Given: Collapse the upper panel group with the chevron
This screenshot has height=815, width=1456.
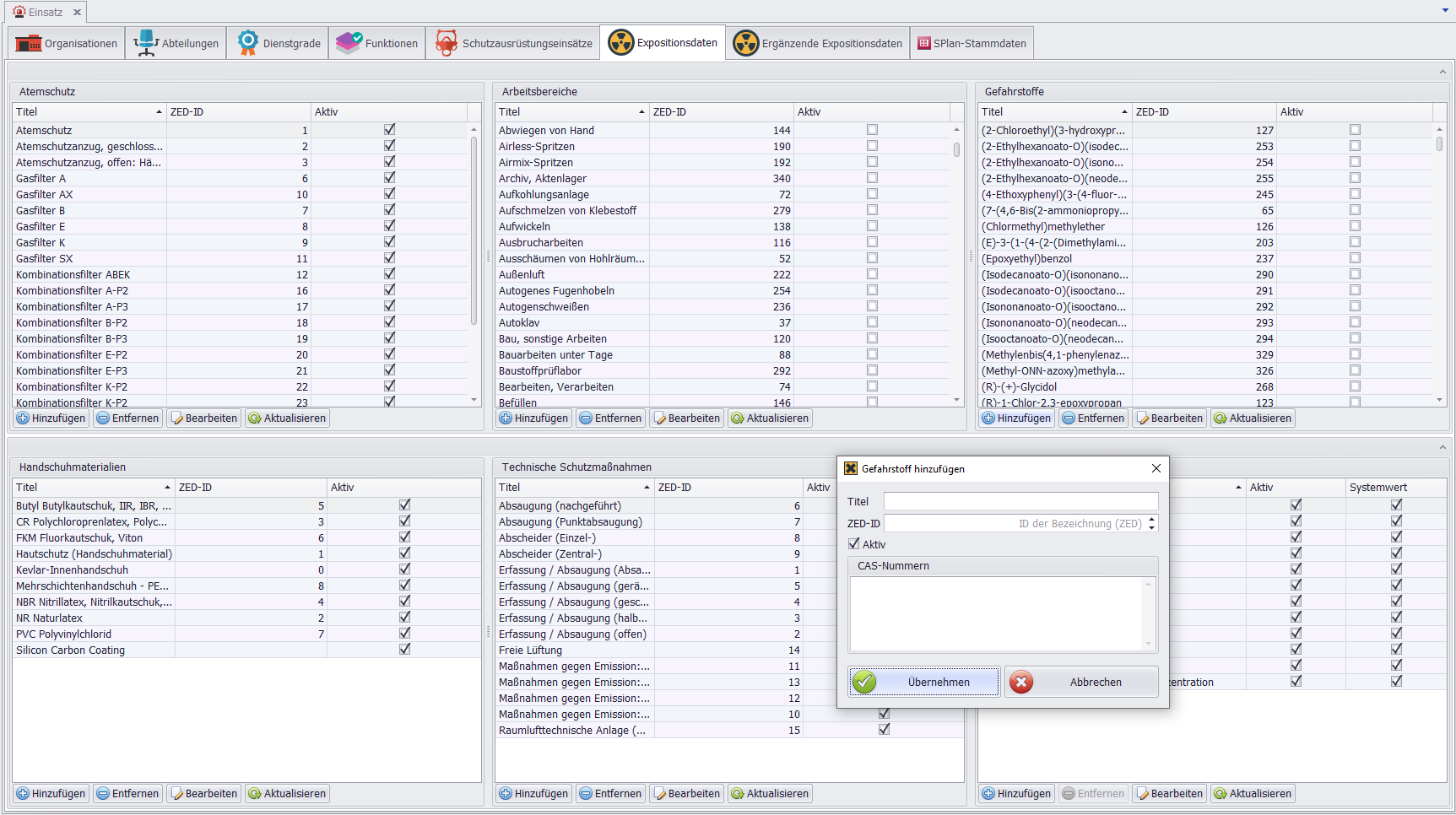Looking at the screenshot, I should click(x=1442, y=72).
